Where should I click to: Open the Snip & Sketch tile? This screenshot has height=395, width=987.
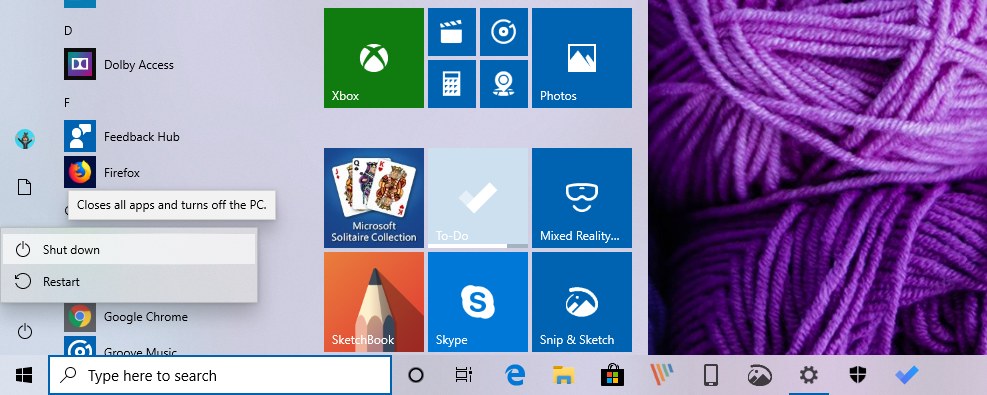(x=582, y=302)
